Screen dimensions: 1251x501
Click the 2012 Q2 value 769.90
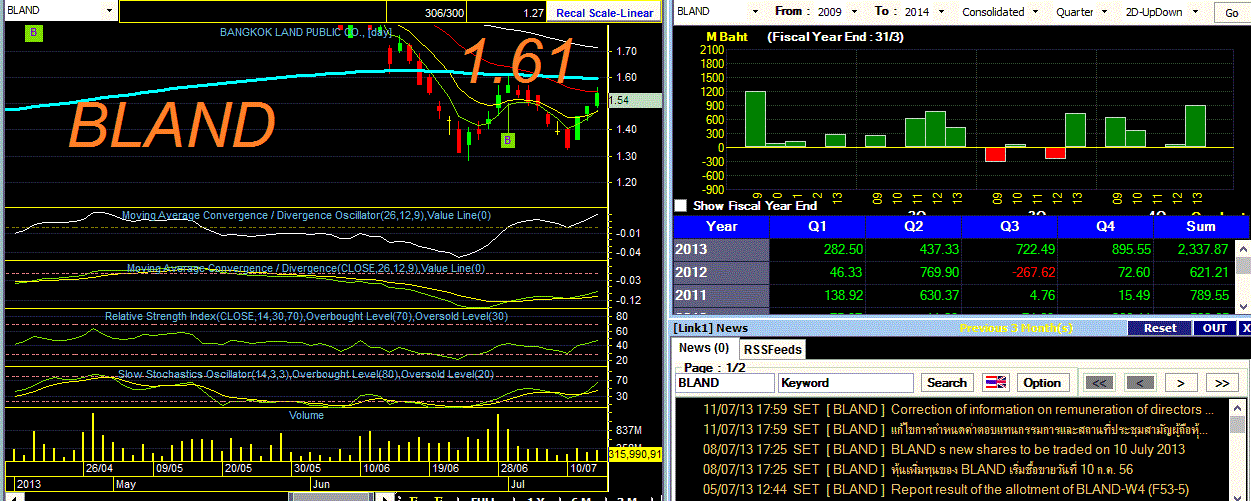pos(937,272)
